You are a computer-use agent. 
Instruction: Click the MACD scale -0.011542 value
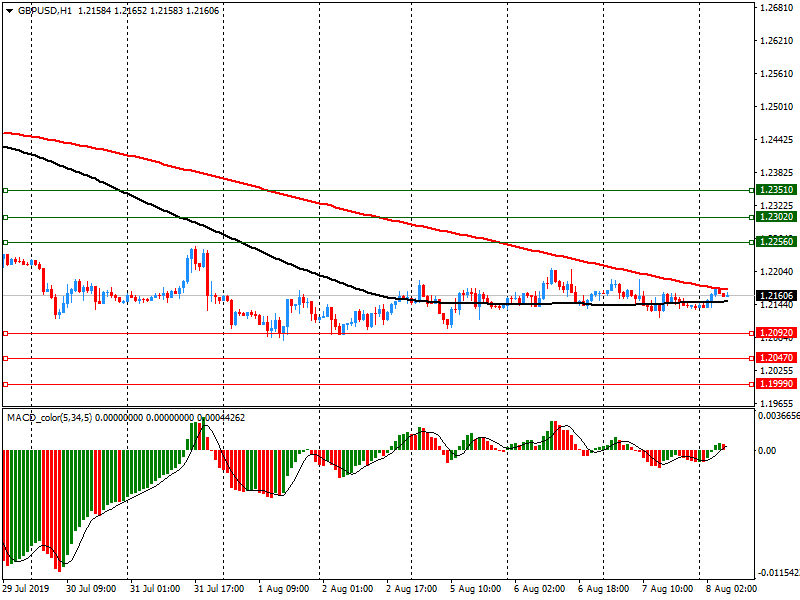(779, 573)
